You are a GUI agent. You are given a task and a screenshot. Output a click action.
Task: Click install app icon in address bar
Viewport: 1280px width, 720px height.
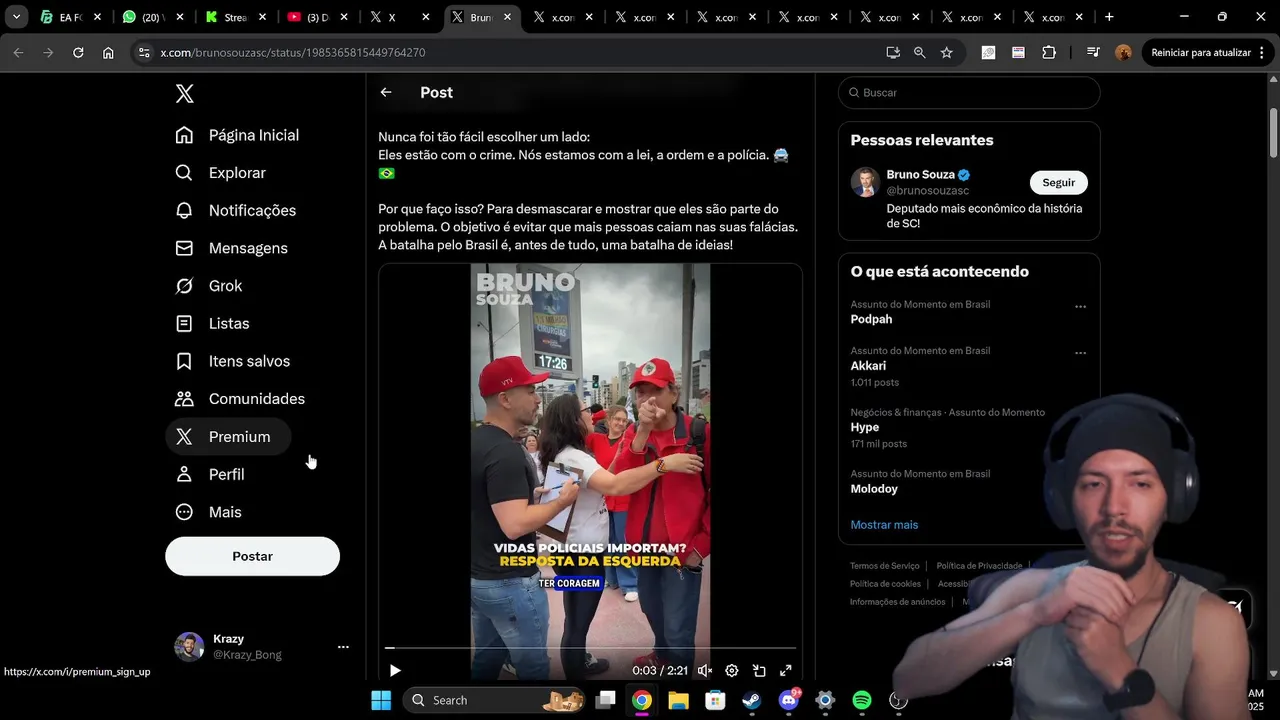point(893,52)
